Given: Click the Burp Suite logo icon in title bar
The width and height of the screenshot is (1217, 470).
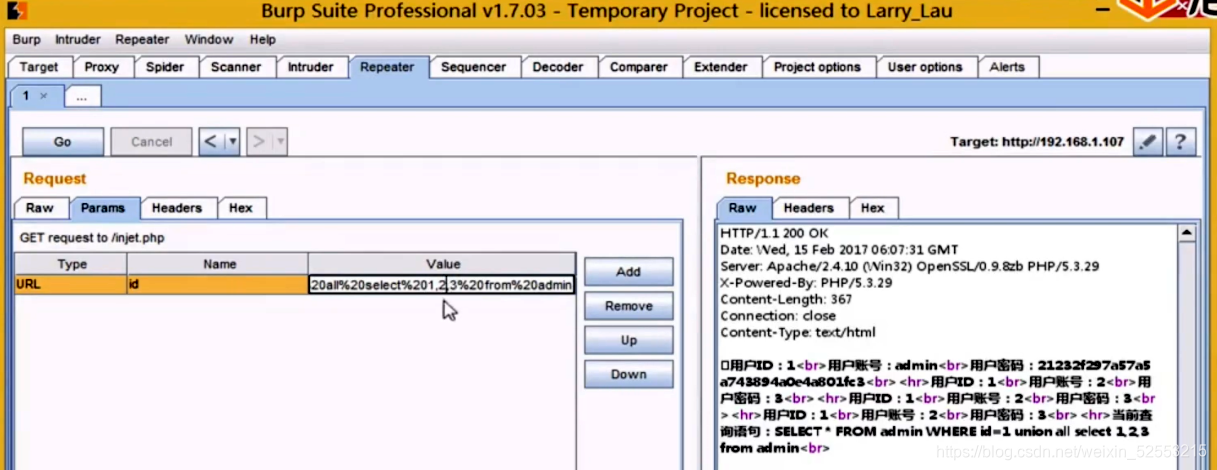Looking at the screenshot, I should tap(17, 11).
